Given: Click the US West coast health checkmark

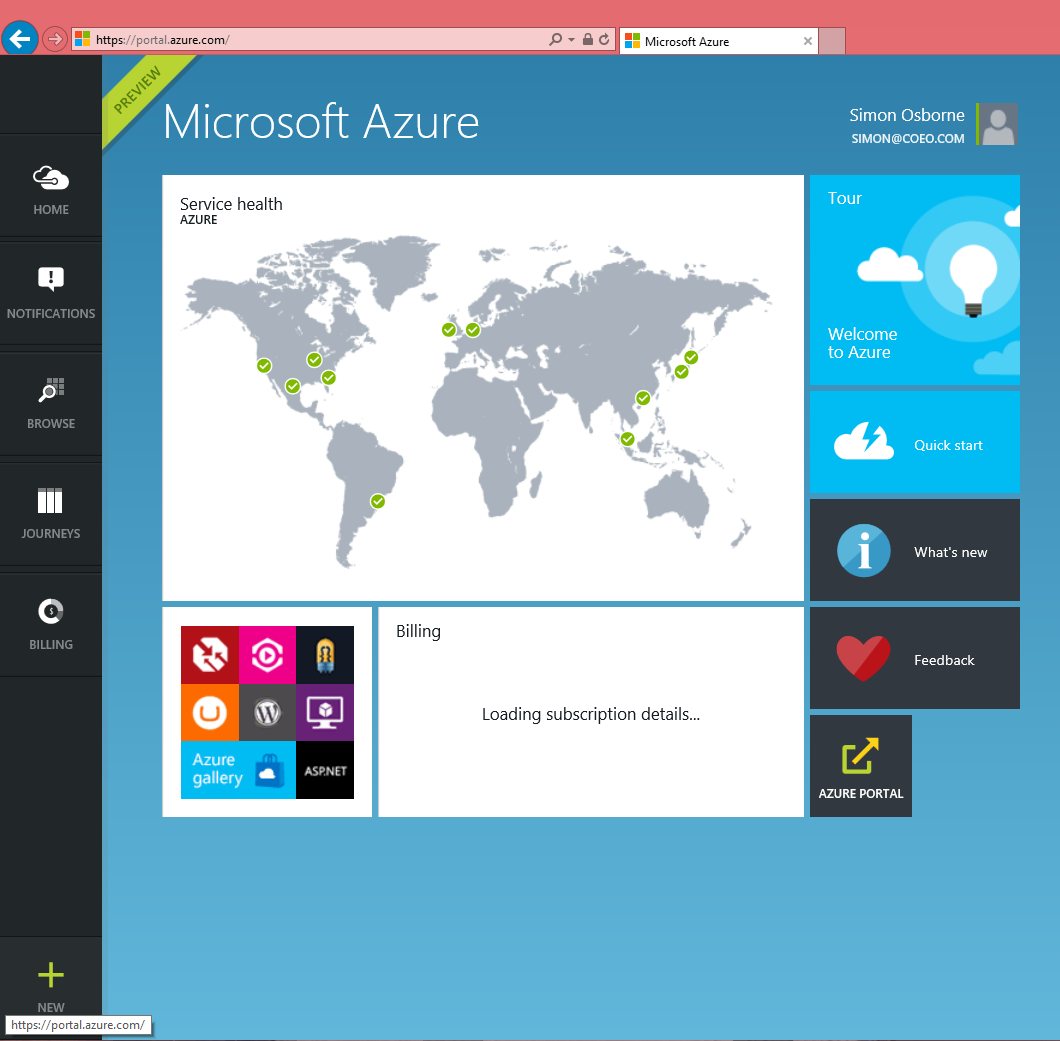Looking at the screenshot, I should coord(264,366).
